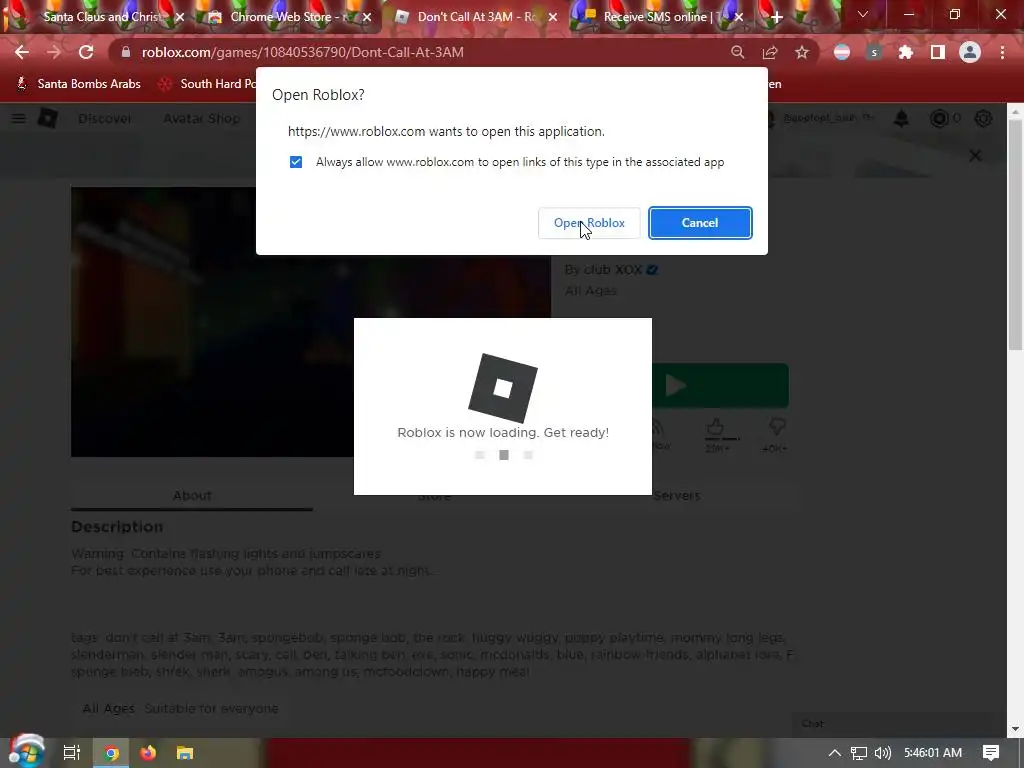
Task: Click the page vertical scrollbar thumb
Action: [x=1016, y=235]
